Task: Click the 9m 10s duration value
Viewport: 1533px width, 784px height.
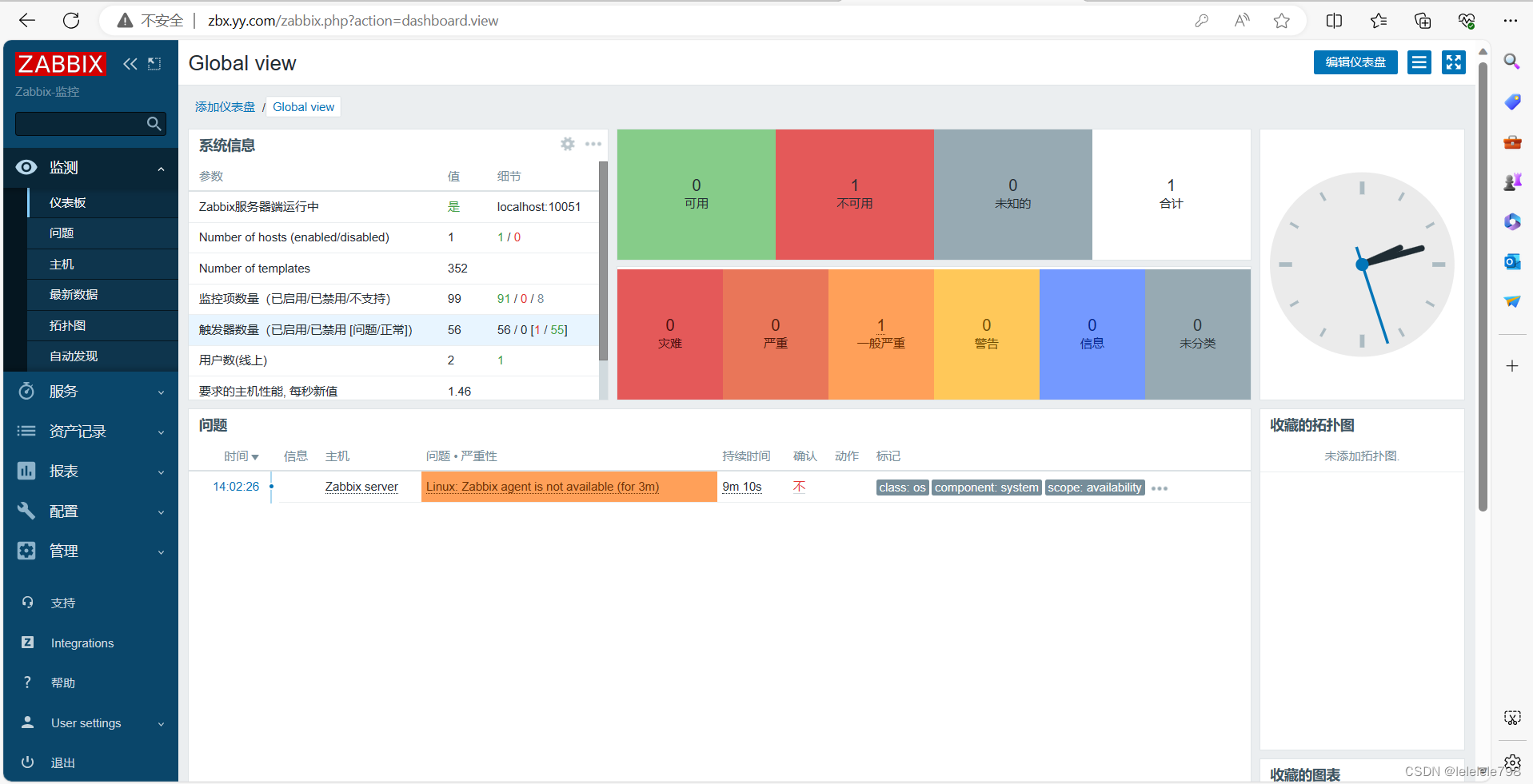Action: click(x=741, y=487)
